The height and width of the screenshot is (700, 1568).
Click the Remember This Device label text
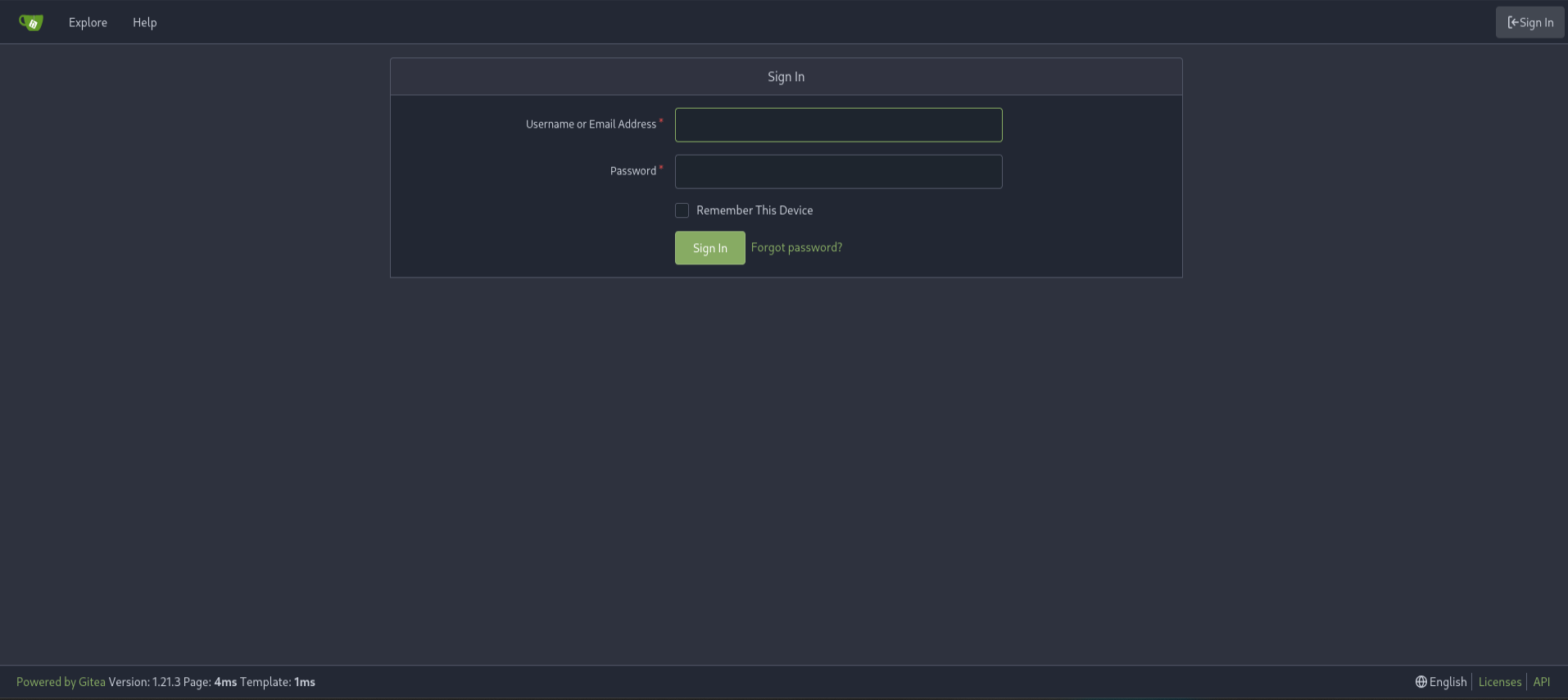pyautogui.click(x=755, y=210)
